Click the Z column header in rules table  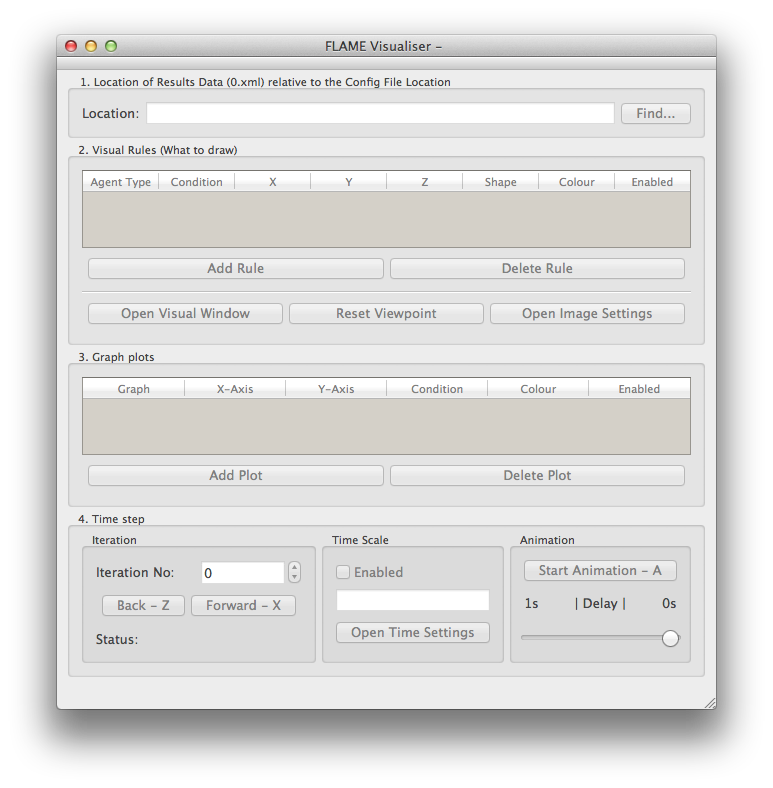(425, 182)
